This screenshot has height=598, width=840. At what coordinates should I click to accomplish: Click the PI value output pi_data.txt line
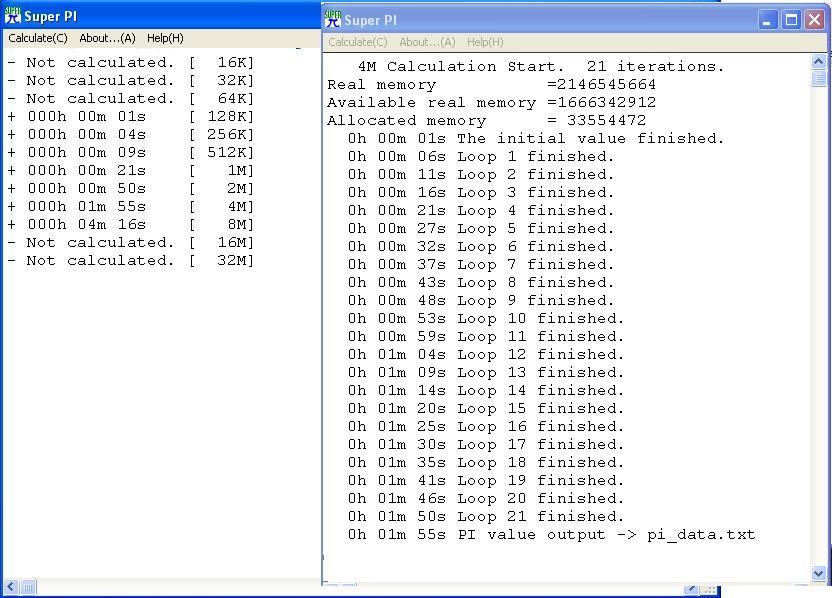pos(551,535)
